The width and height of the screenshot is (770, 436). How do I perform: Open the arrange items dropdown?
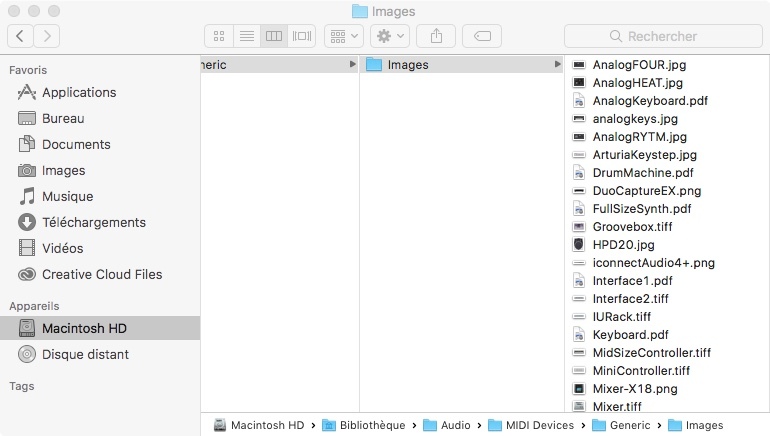(344, 36)
